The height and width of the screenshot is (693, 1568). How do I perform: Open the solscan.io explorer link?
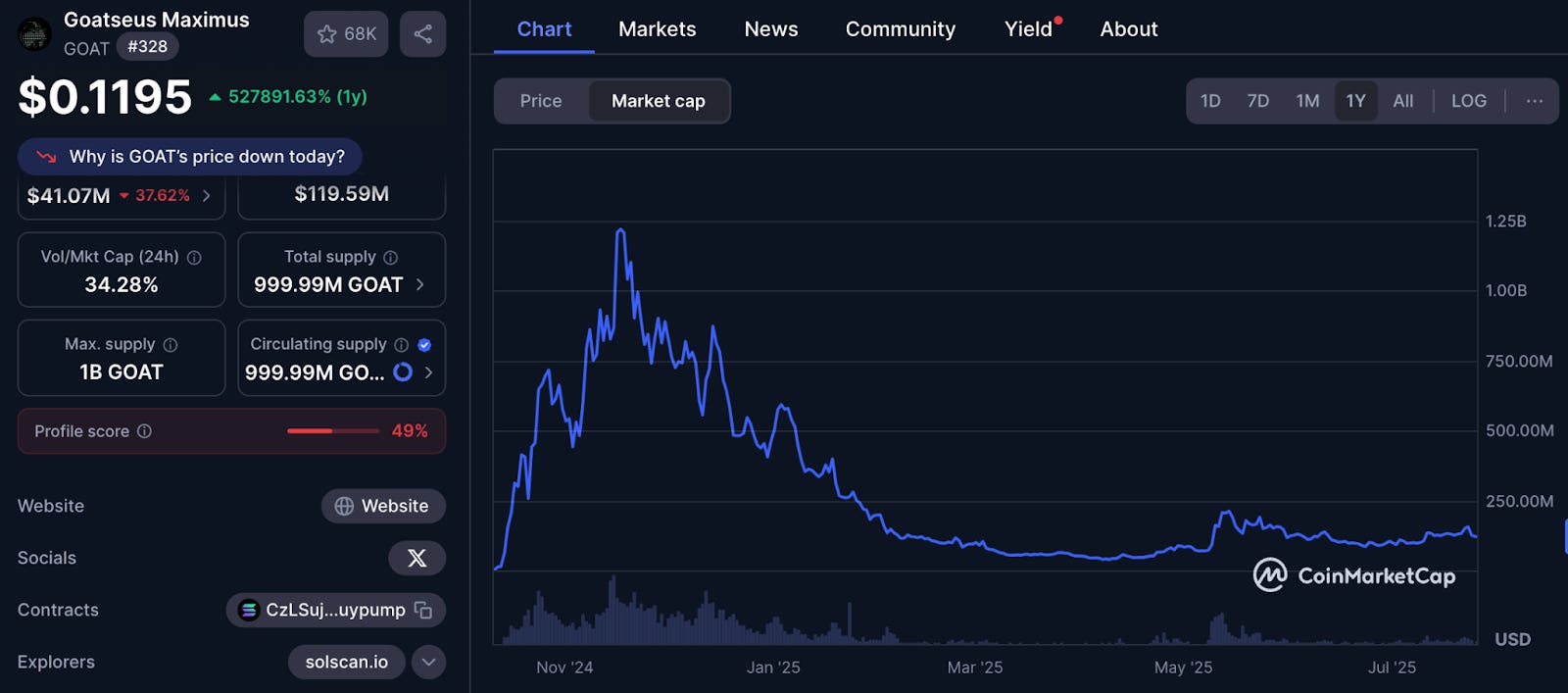[x=347, y=662]
